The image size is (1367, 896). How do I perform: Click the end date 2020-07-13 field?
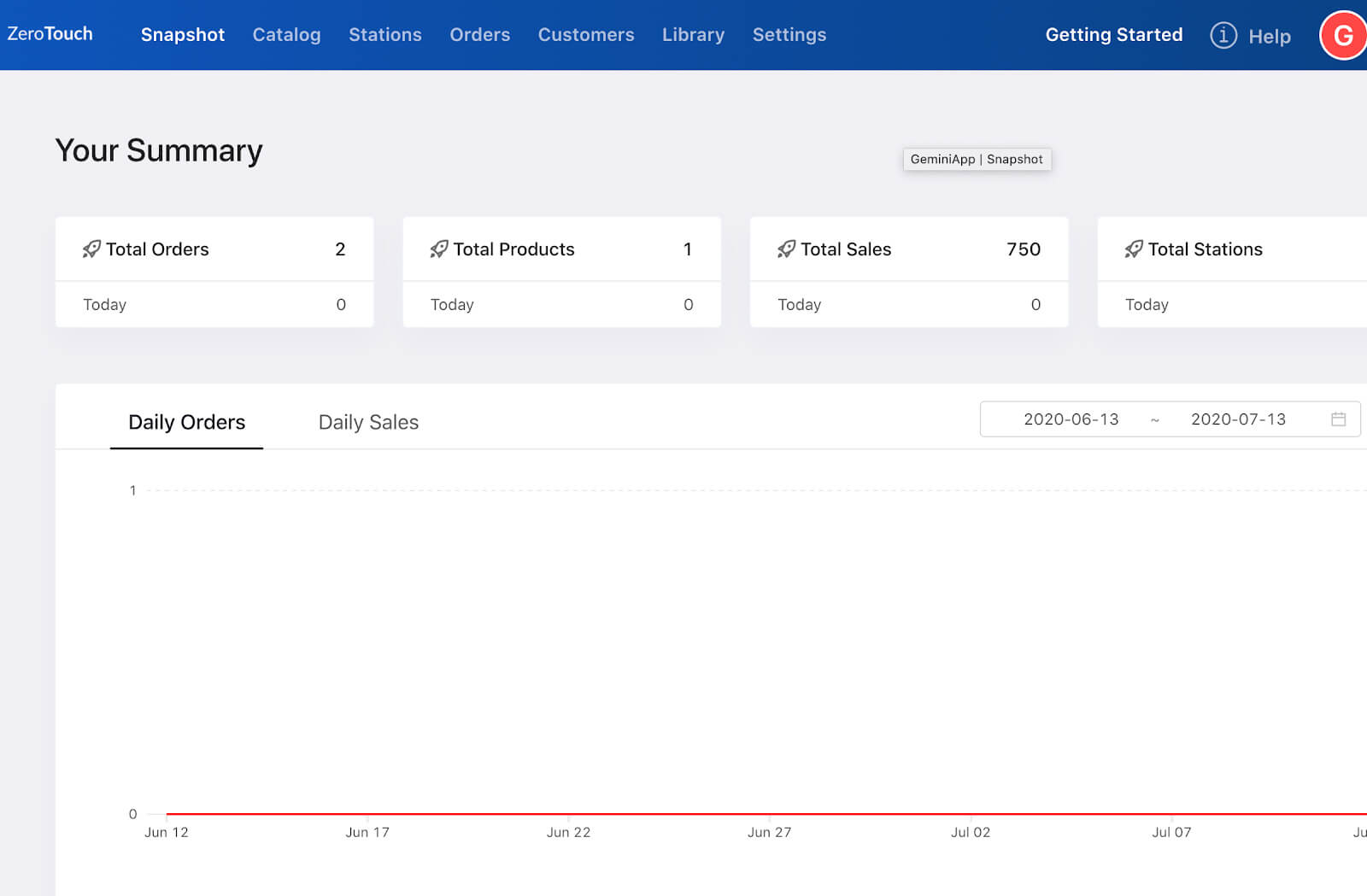point(1238,419)
